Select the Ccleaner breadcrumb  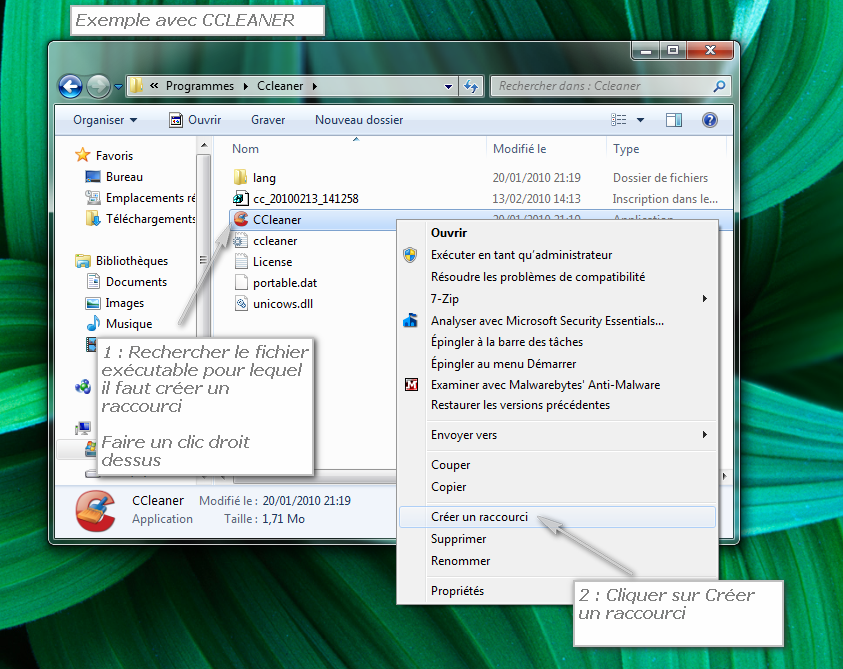tap(280, 86)
